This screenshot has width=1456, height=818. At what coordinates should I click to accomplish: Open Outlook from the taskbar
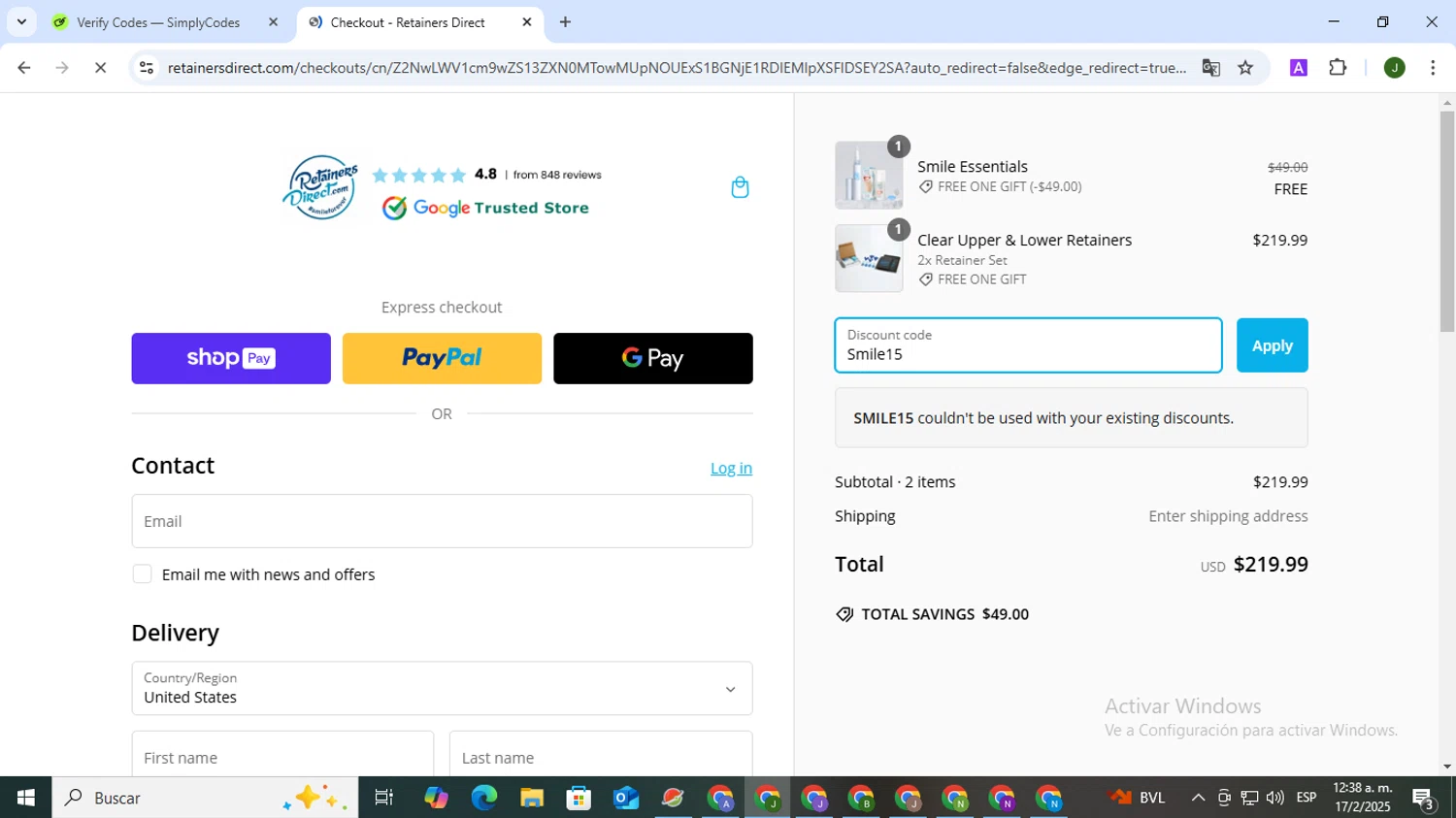[626, 798]
